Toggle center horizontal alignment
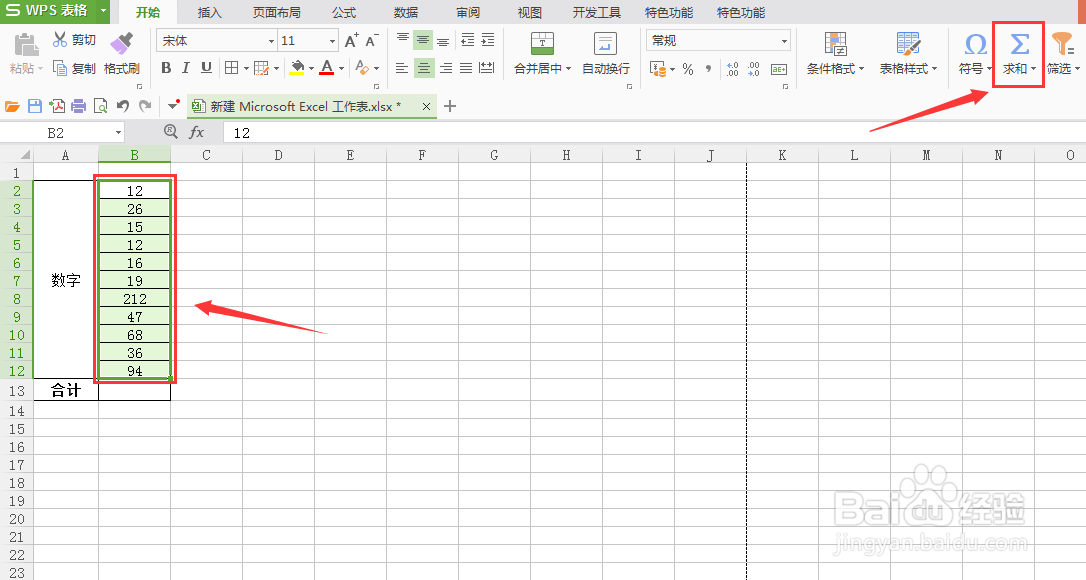 [x=424, y=68]
